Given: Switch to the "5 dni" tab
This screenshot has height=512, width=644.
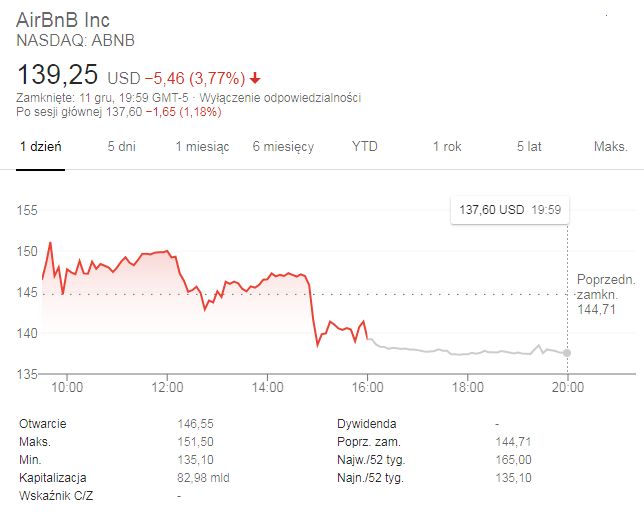Looking at the screenshot, I should 122,147.
